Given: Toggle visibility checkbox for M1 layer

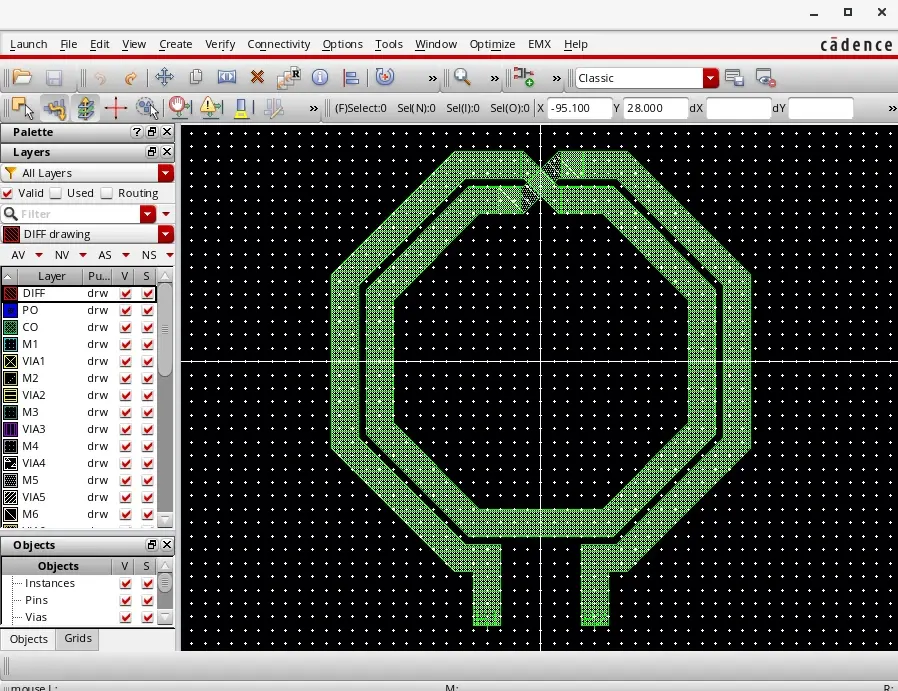Looking at the screenshot, I should pyautogui.click(x=125, y=344).
